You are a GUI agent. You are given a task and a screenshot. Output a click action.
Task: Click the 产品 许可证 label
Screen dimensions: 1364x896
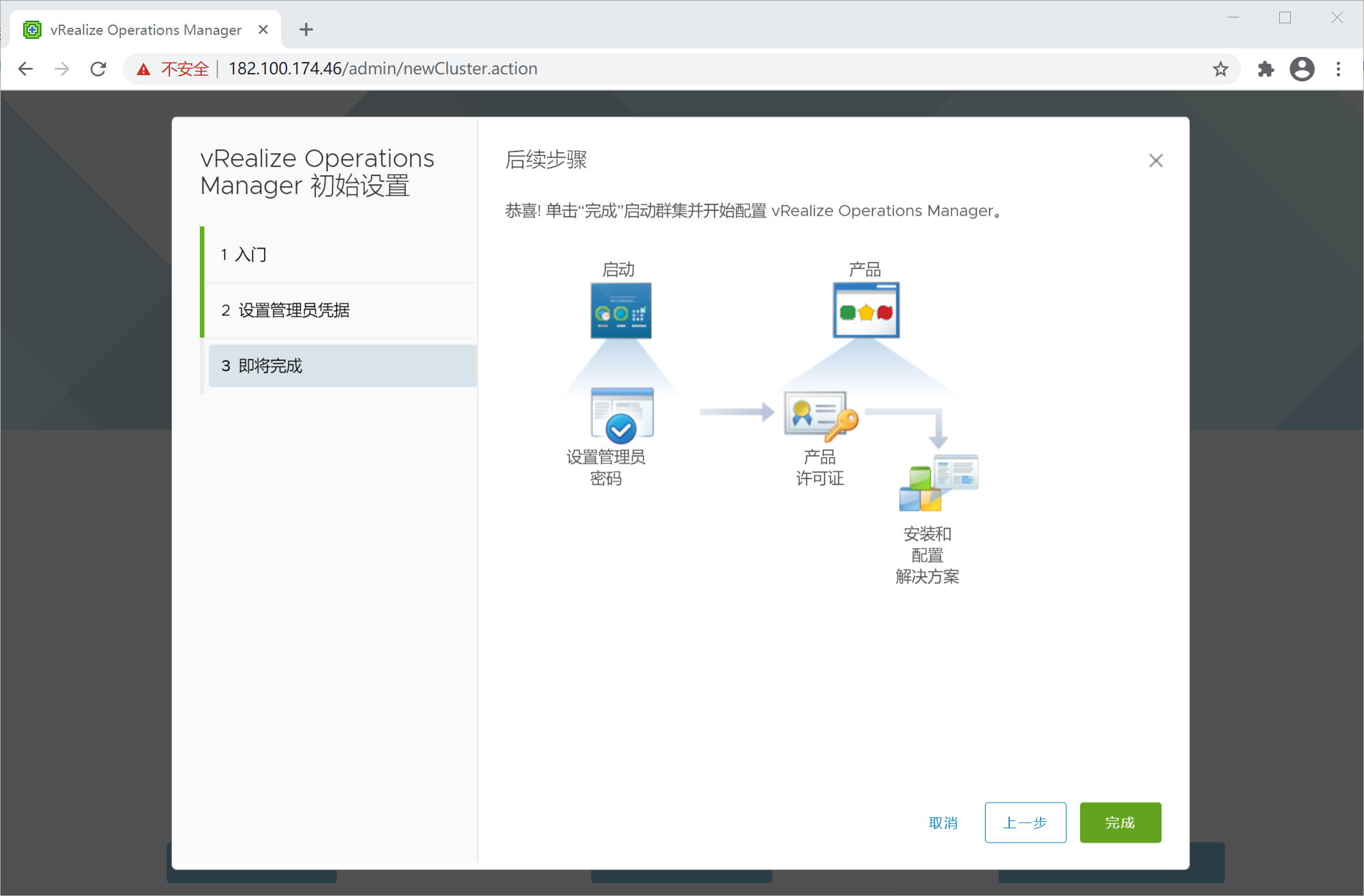[x=819, y=467]
